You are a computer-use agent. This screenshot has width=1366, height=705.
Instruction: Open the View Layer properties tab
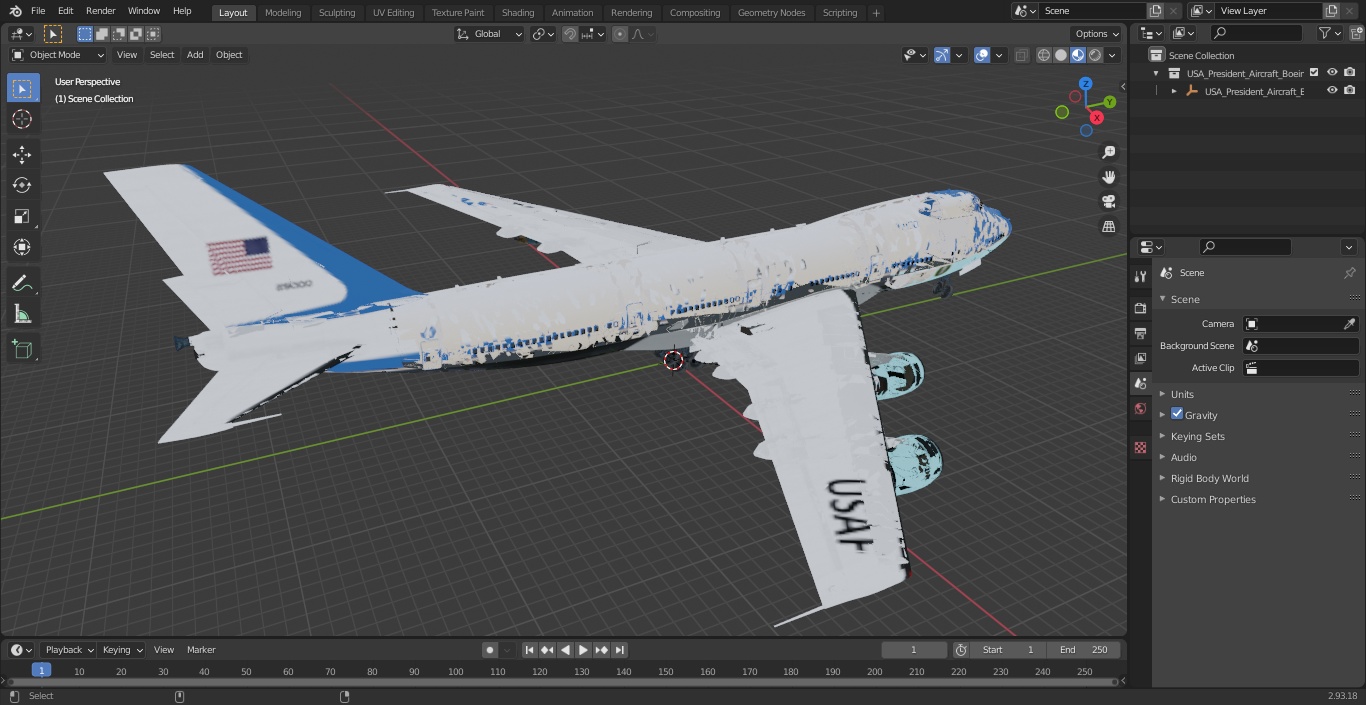click(x=1140, y=358)
